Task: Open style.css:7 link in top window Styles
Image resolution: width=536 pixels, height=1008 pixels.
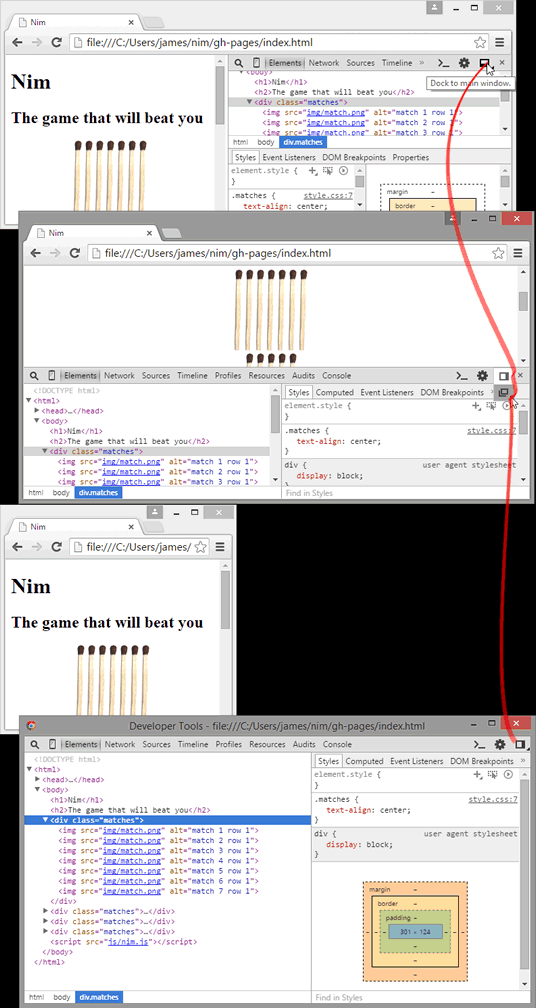Action: (x=328, y=196)
